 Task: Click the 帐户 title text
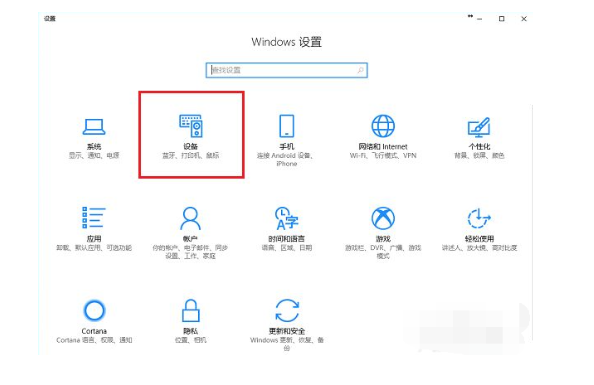(x=190, y=239)
